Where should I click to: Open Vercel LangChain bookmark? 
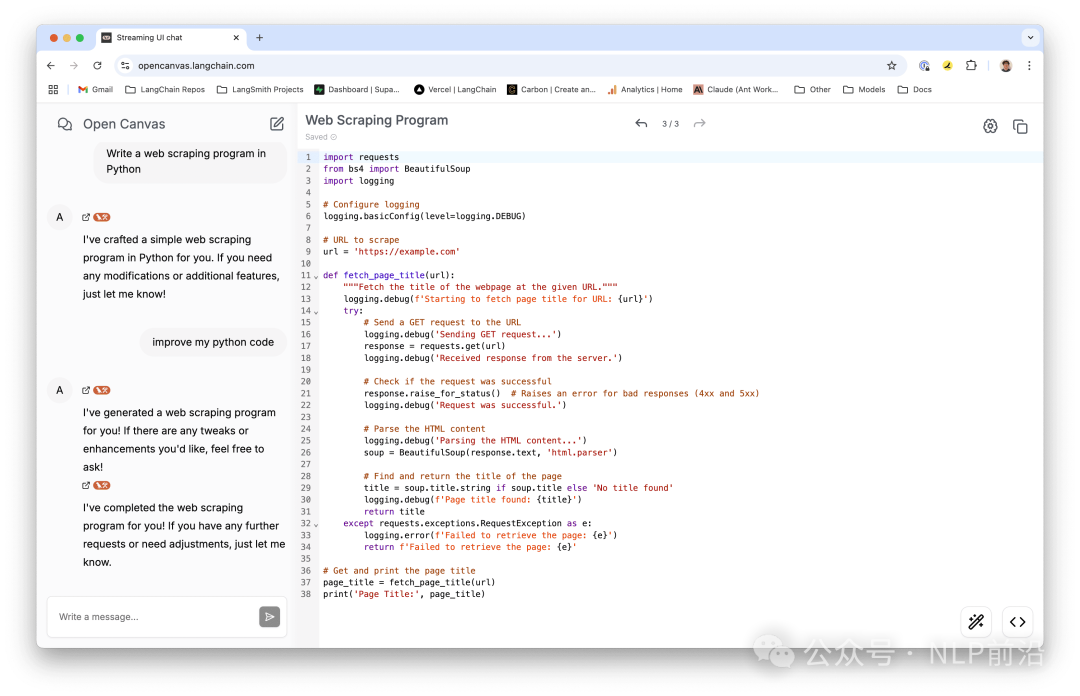pos(455,90)
